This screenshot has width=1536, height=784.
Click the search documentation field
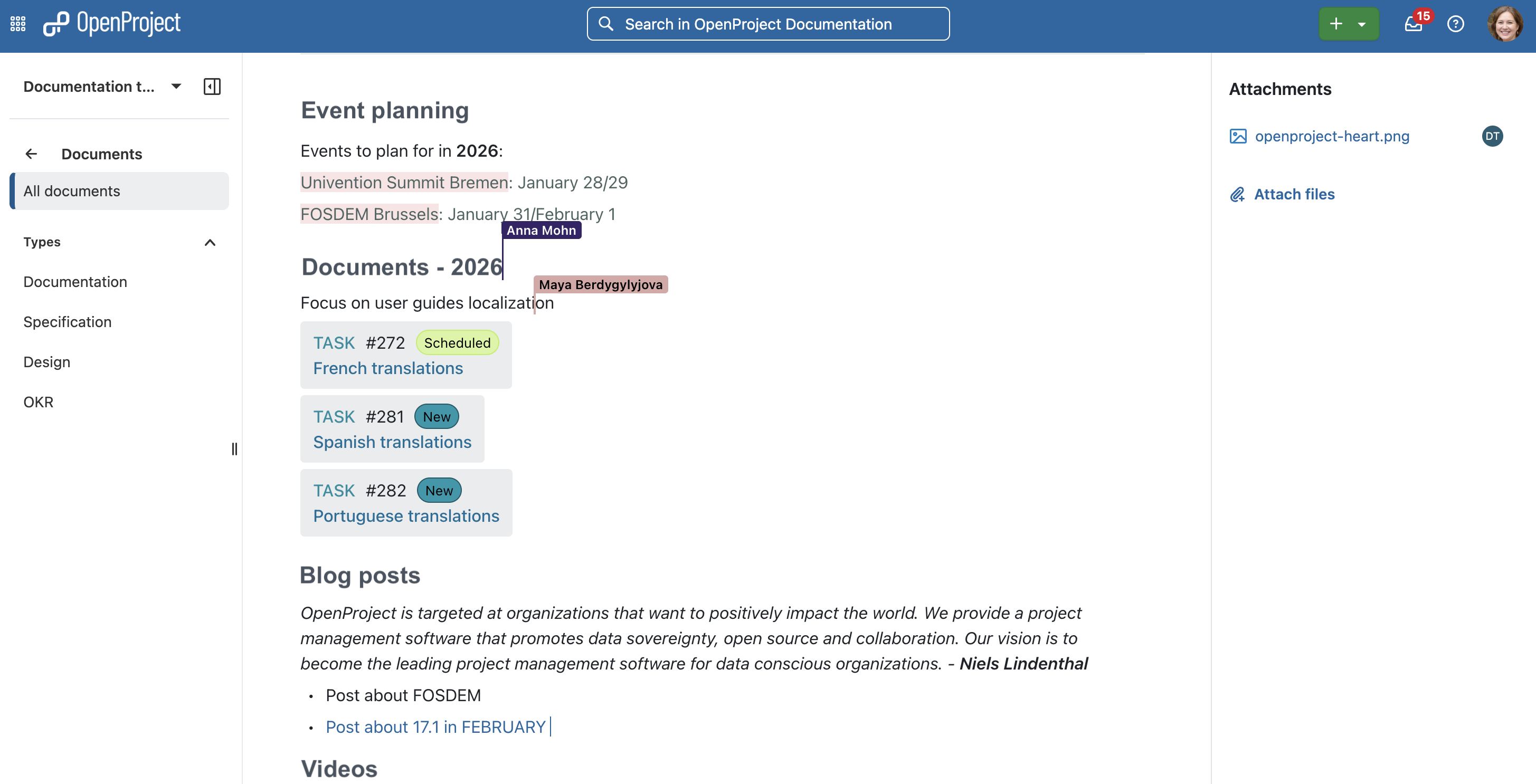[768, 24]
